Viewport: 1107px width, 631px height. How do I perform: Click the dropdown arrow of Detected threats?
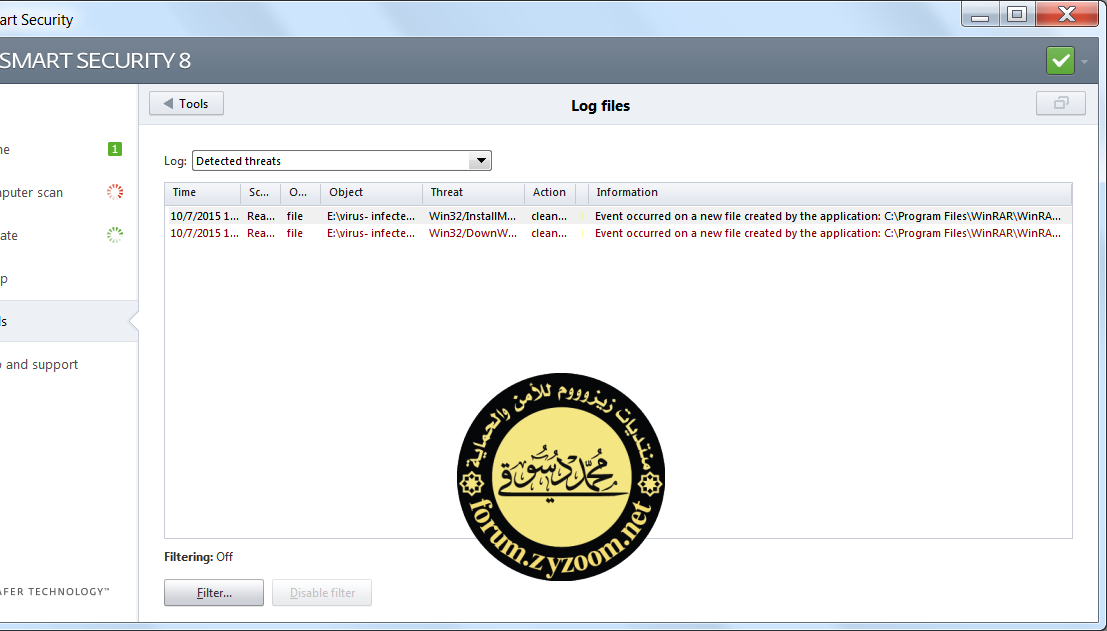coord(480,161)
